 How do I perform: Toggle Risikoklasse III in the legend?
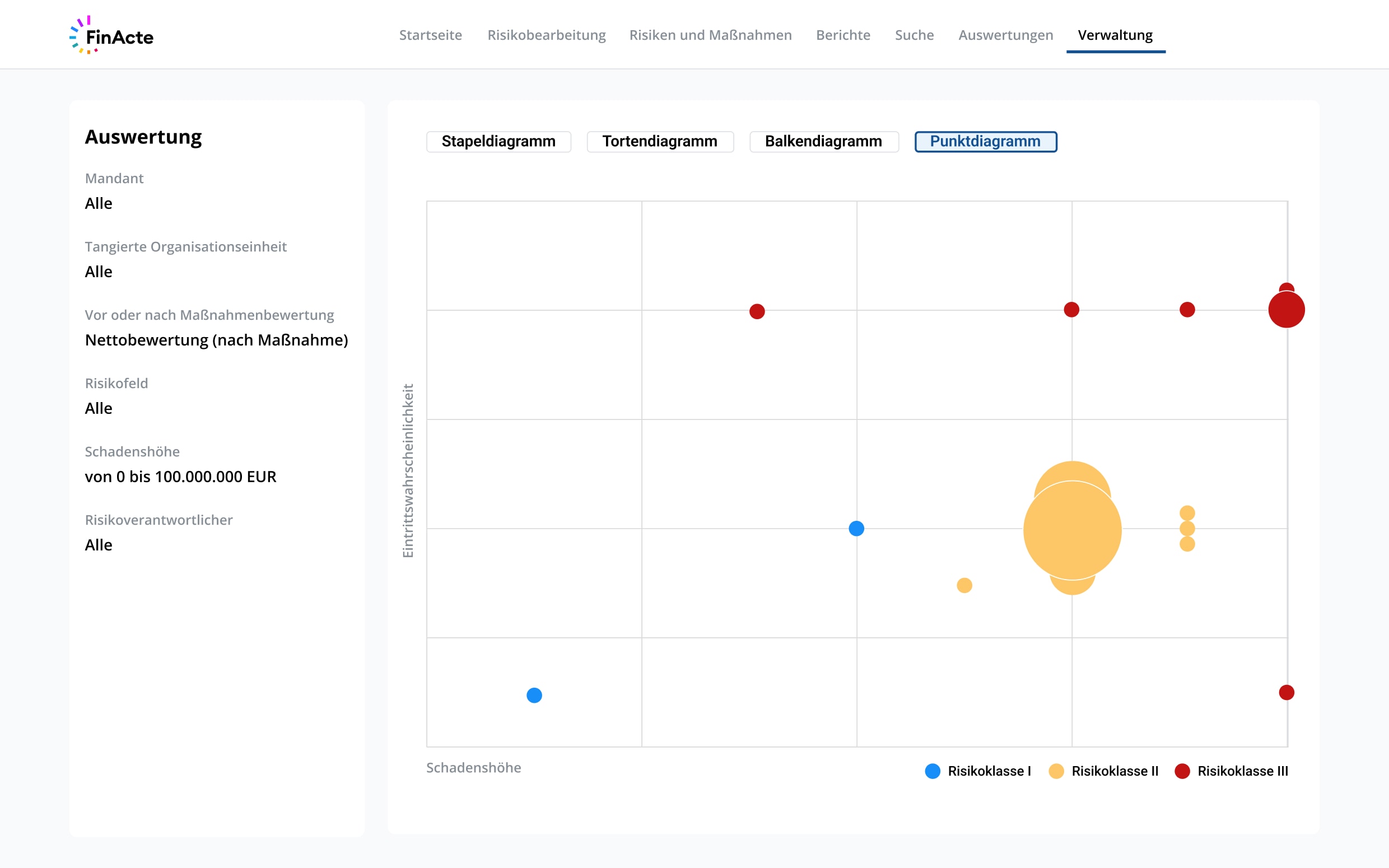[x=1231, y=771]
